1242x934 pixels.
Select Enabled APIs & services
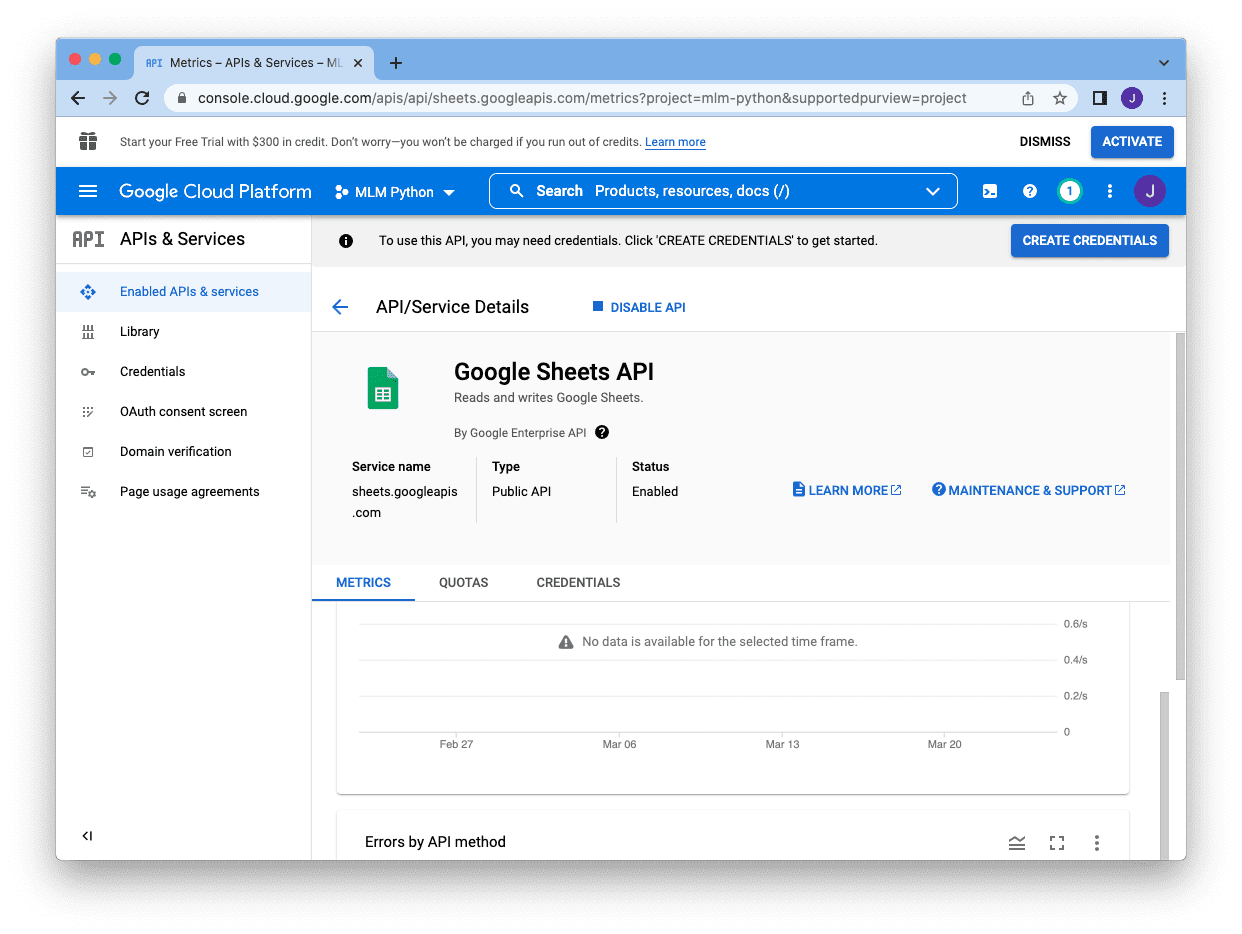(x=184, y=292)
